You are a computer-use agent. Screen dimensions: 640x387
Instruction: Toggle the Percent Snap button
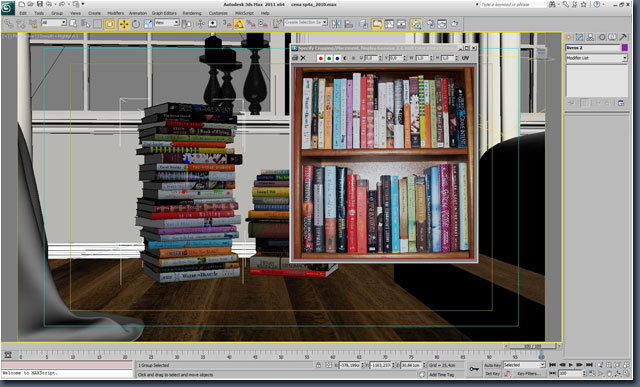tap(251, 24)
